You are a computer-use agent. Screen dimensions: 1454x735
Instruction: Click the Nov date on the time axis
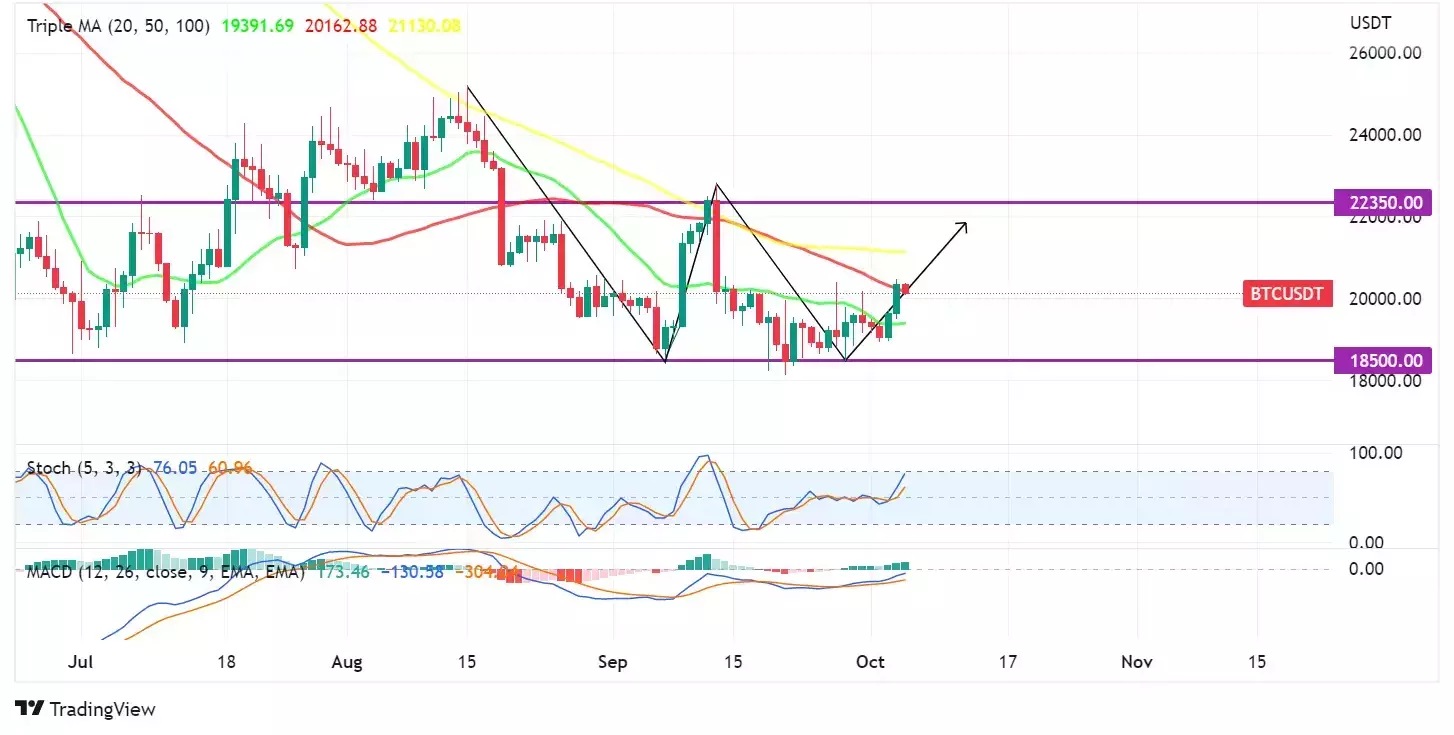click(1136, 662)
